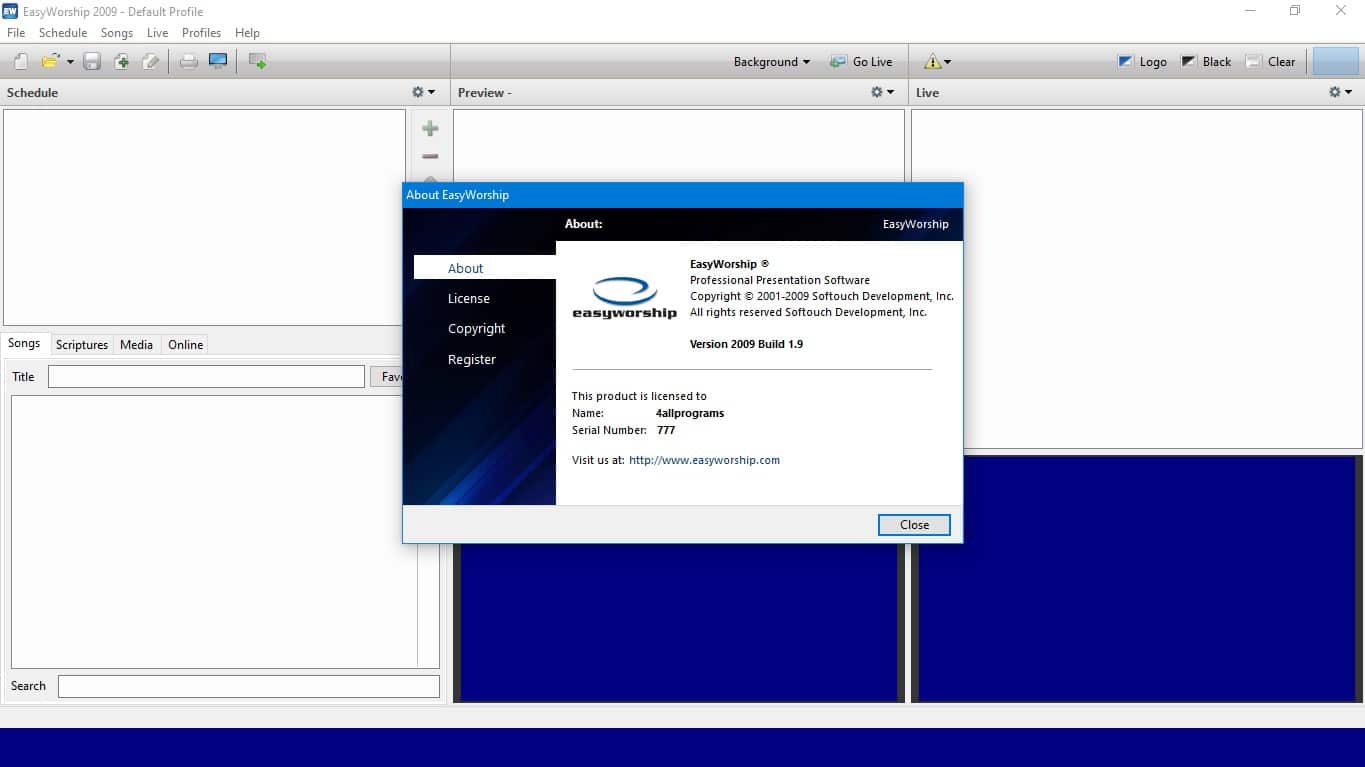The height and width of the screenshot is (767, 1365).
Task: Open the File menu
Action: pos(16,33)
